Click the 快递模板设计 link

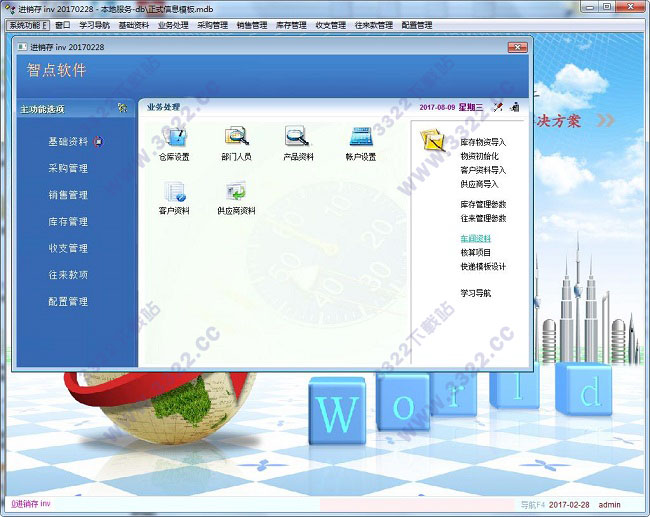(x=483, y=266)
